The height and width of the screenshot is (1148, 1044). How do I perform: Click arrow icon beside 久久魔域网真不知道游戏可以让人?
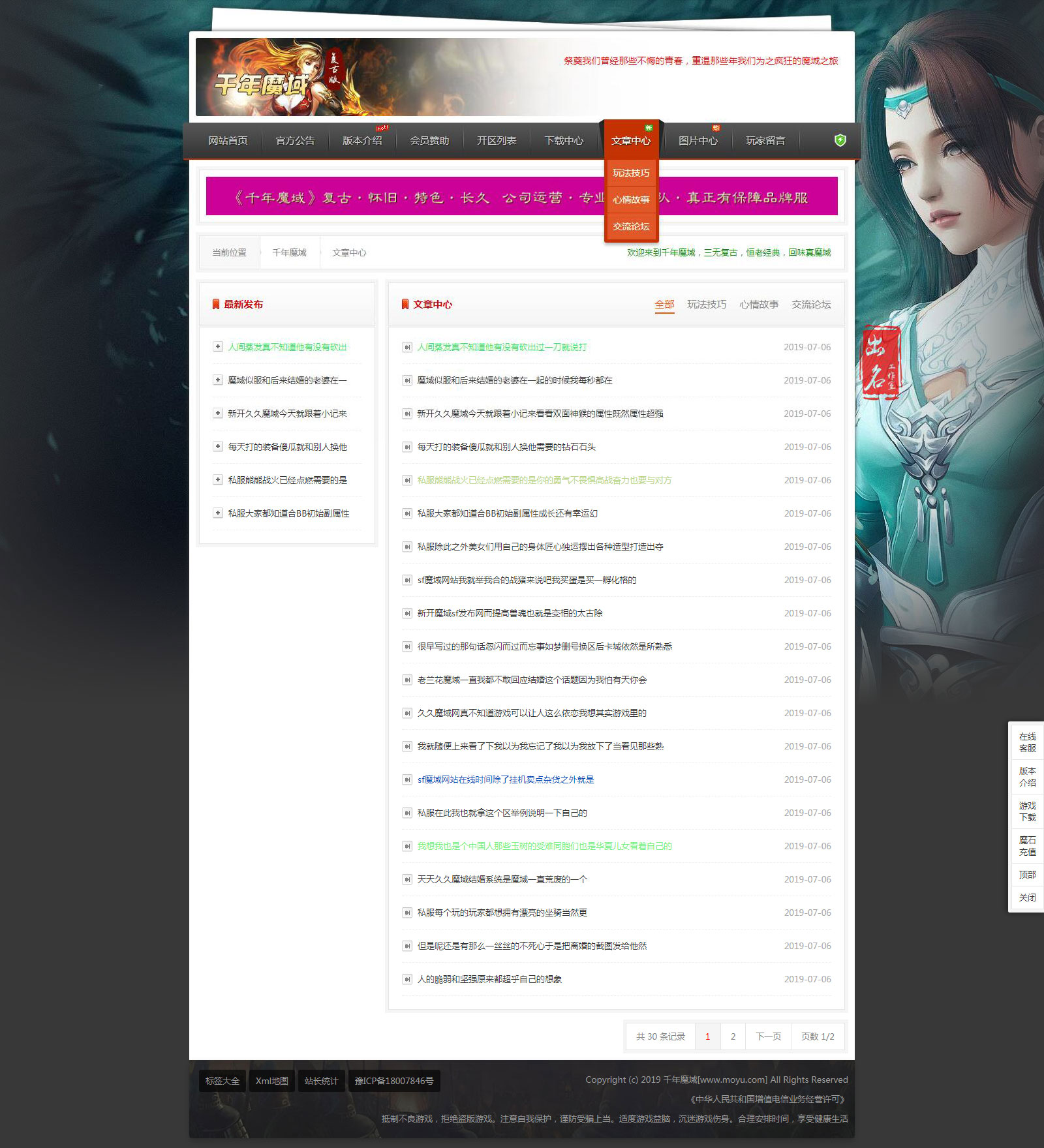pos(407,713)
